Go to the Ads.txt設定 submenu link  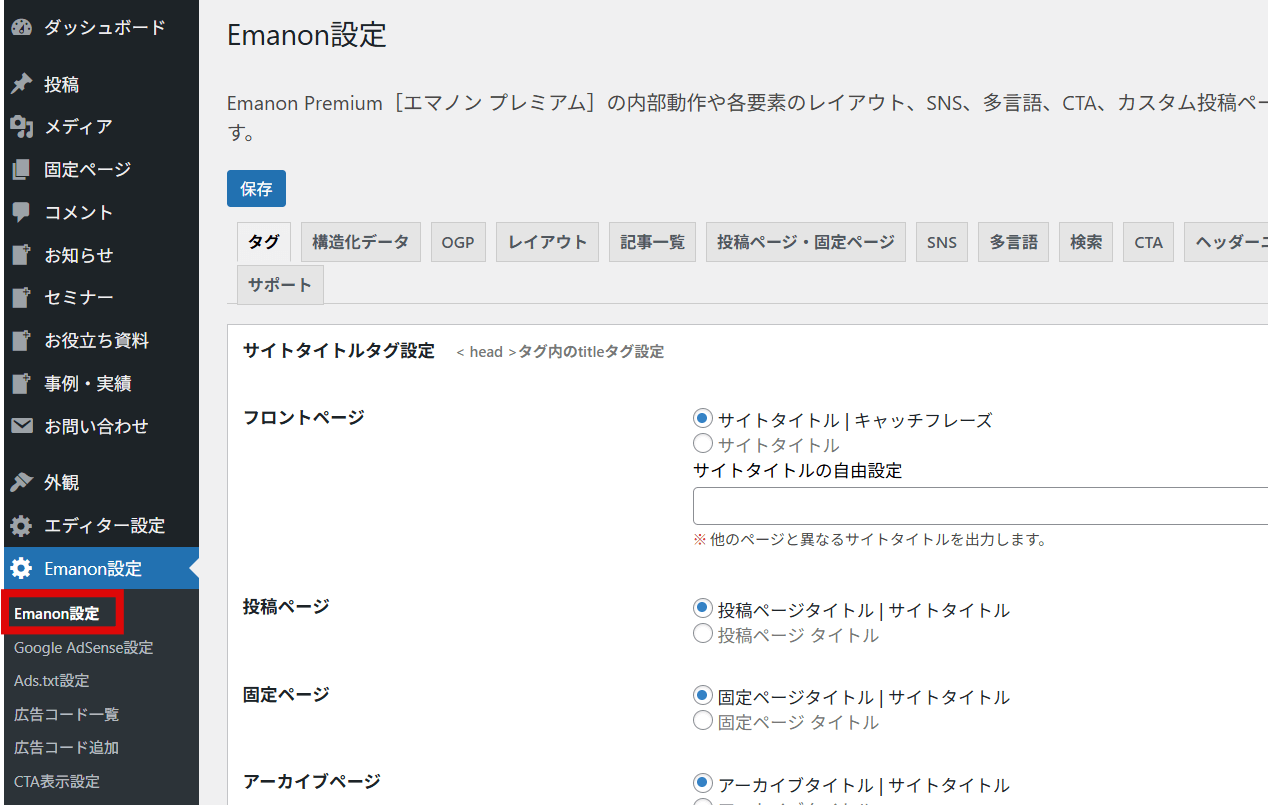[52, 681]
